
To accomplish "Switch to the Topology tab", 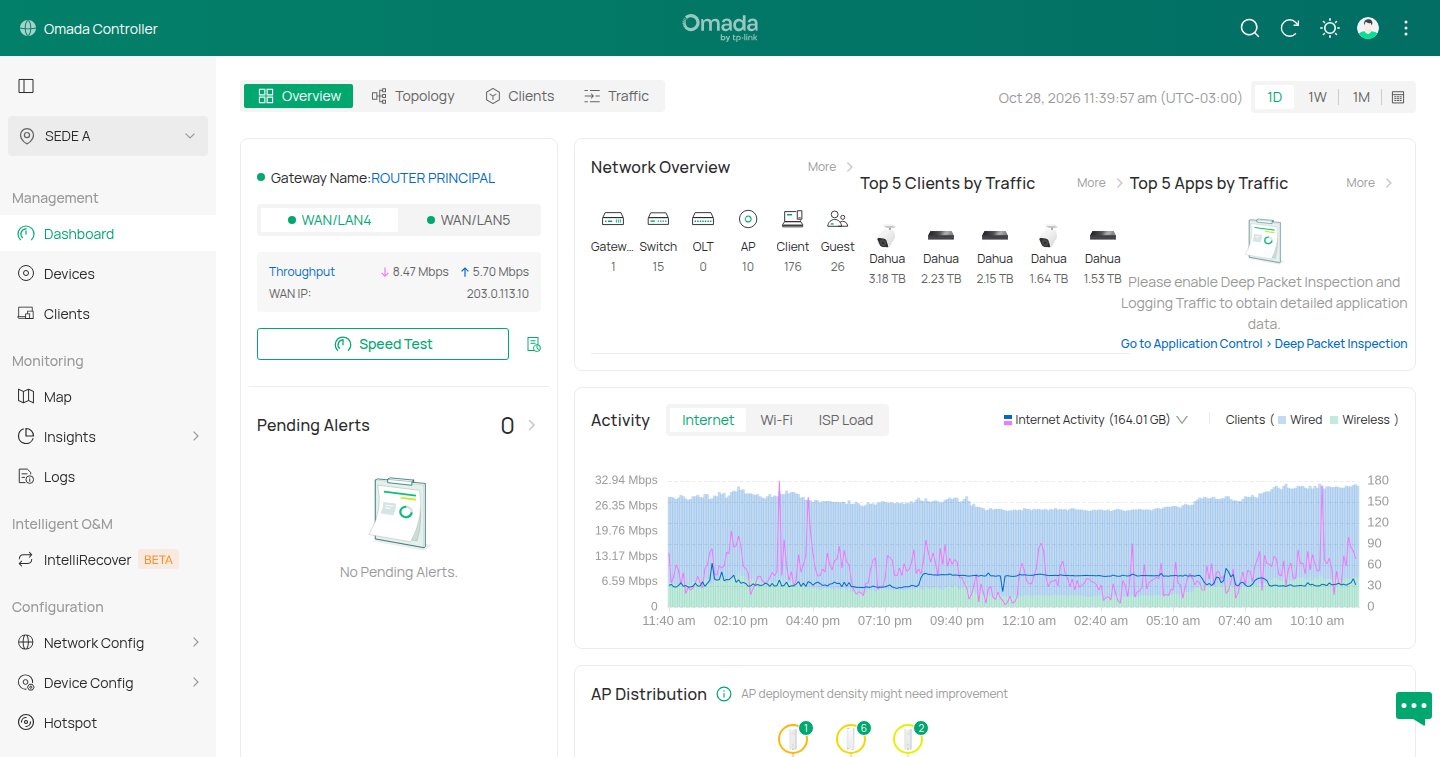I will pos(413,96).
